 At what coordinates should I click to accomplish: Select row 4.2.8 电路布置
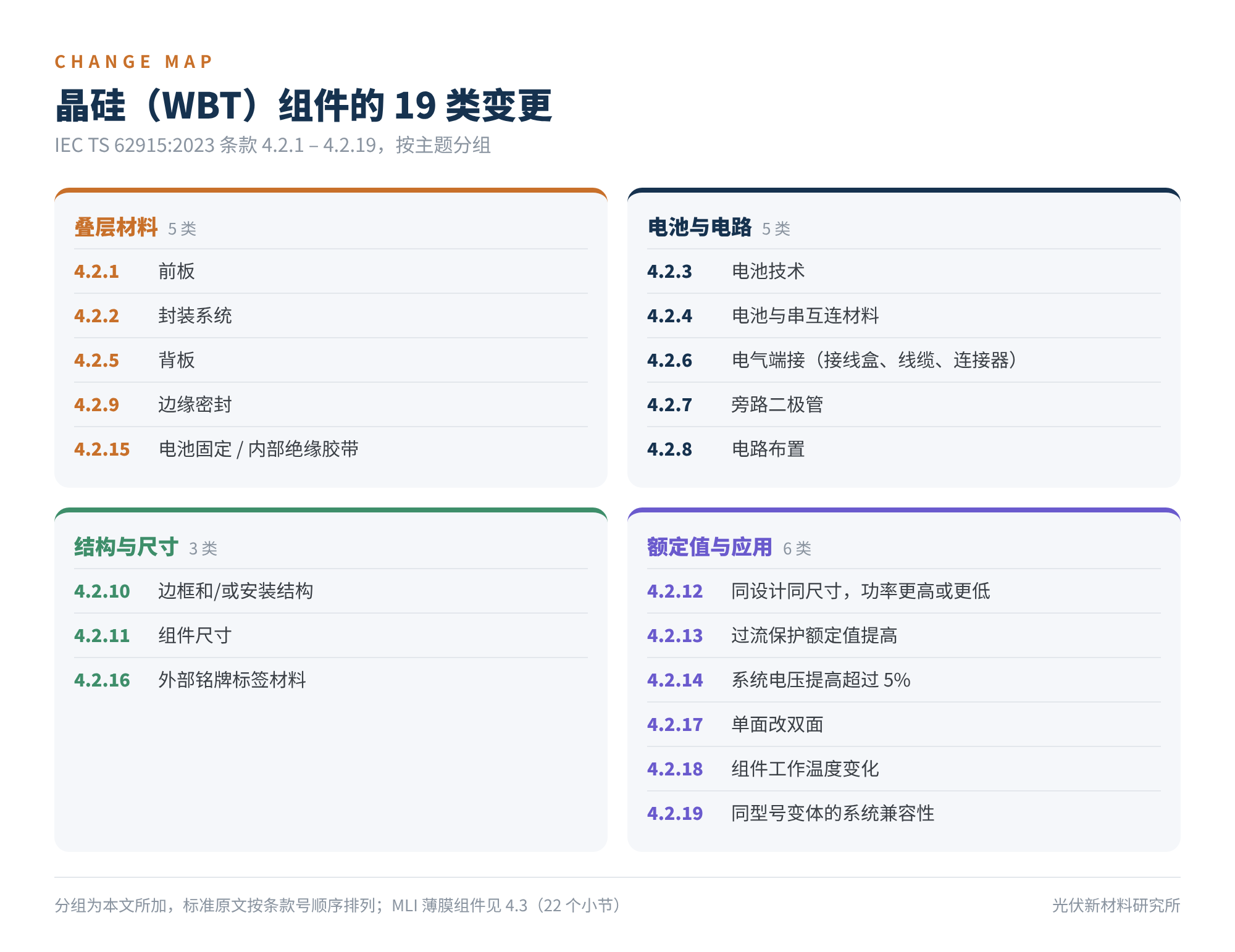pos(904,449)
